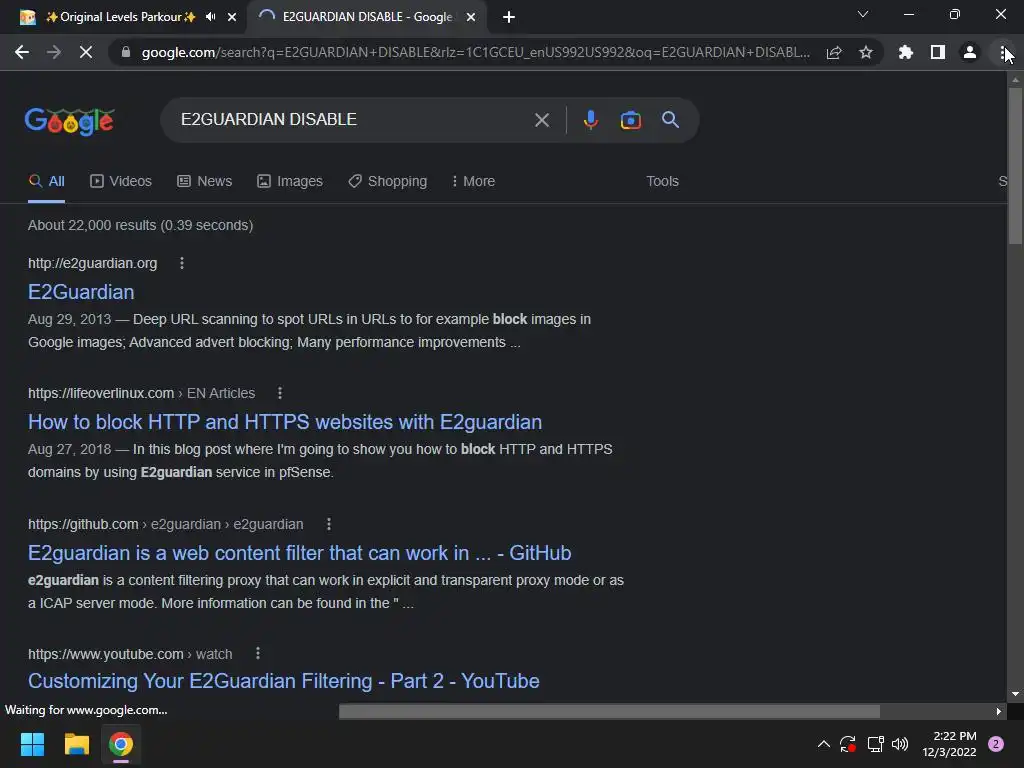Open the taskbar clock and date
The image size is (1024, 768).
point(949,744)
